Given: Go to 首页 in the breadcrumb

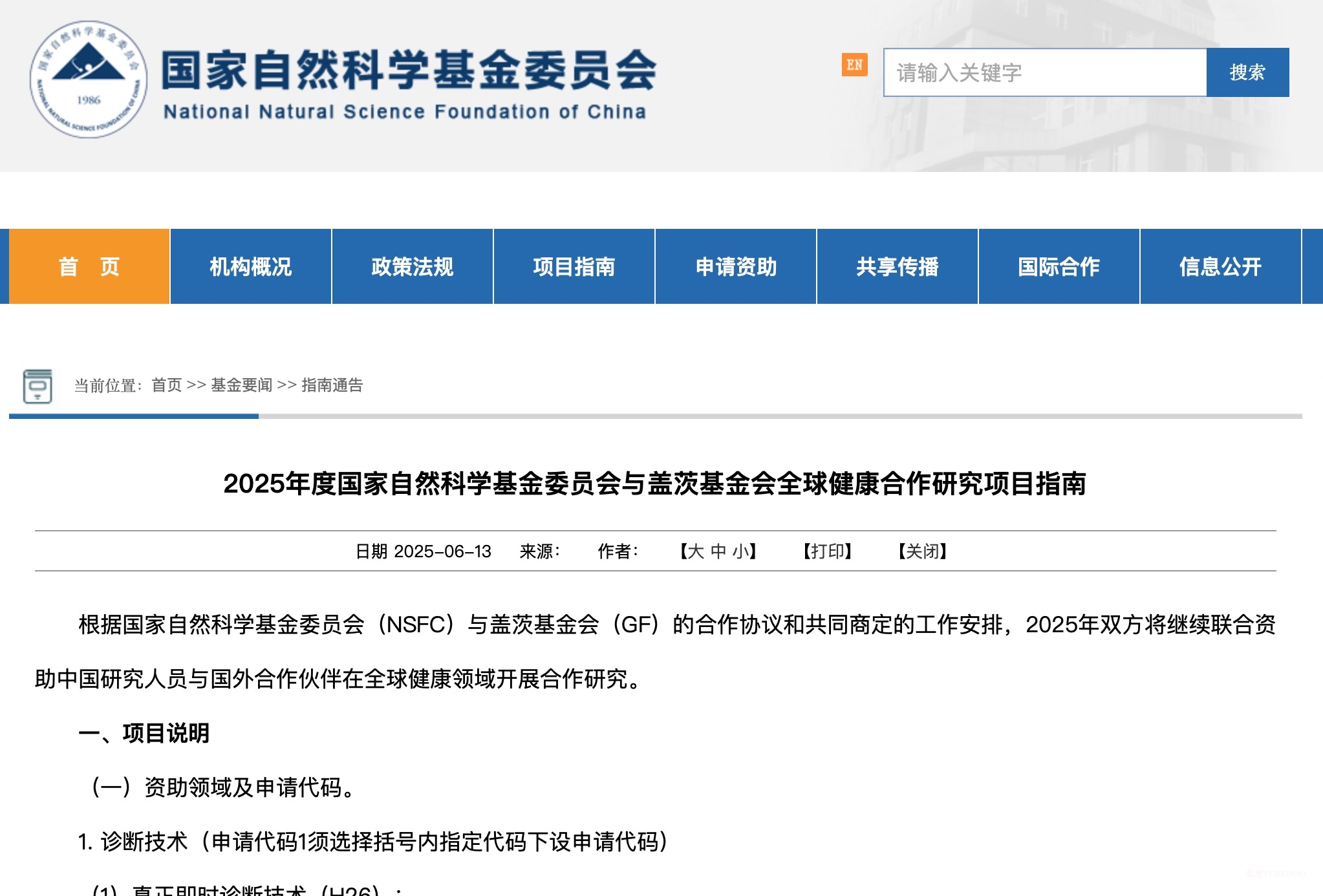Looking at the screenshot, I should click(167, 385).
